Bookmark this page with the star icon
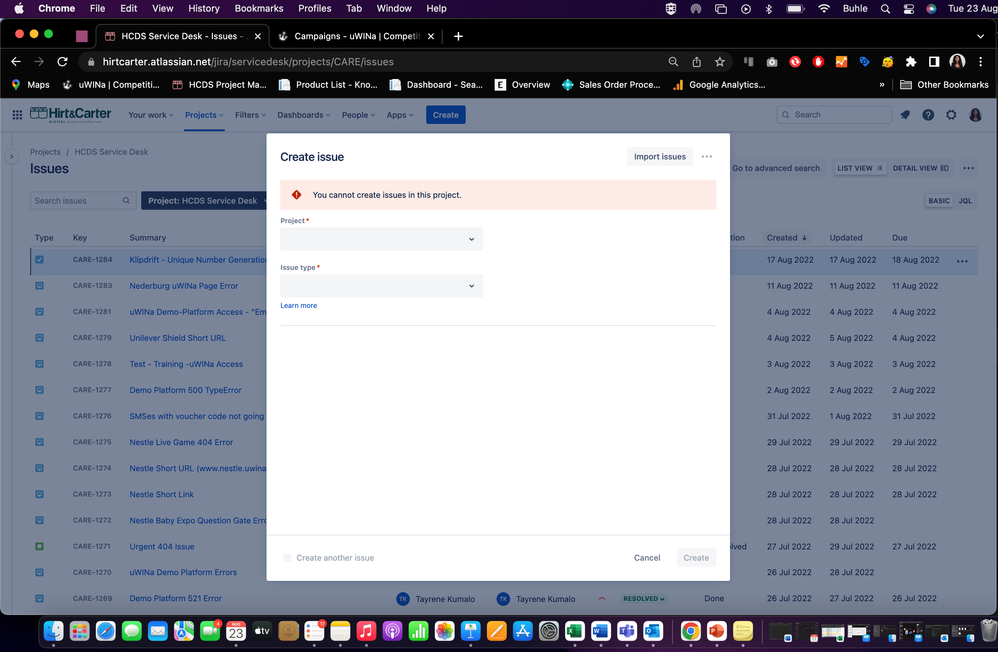Image resolution: width=998 pixels, height=652 pixels. tap(719, 61)
